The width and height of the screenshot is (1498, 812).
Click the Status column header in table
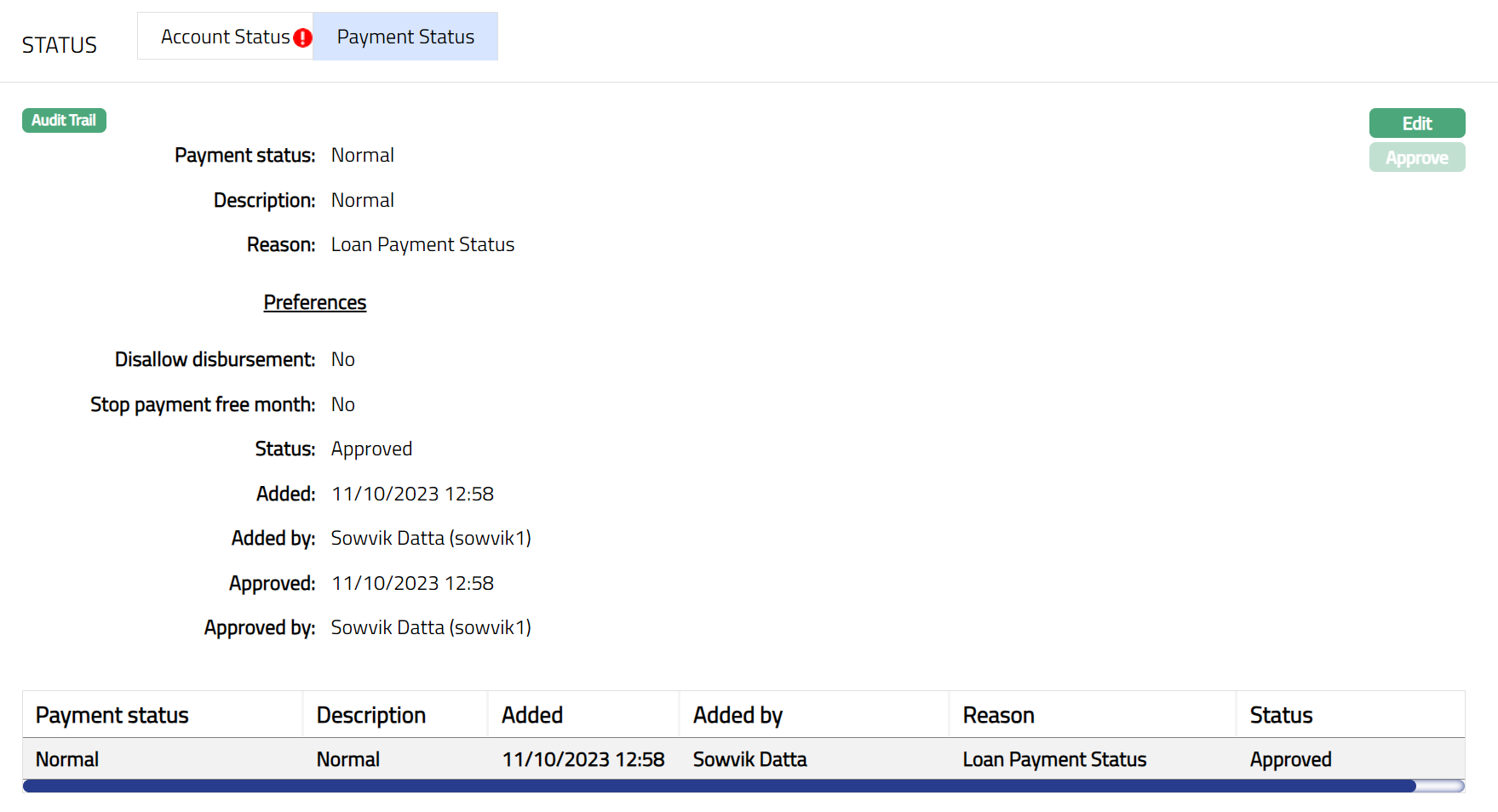pyautogui.click(x=1281, y=715)
